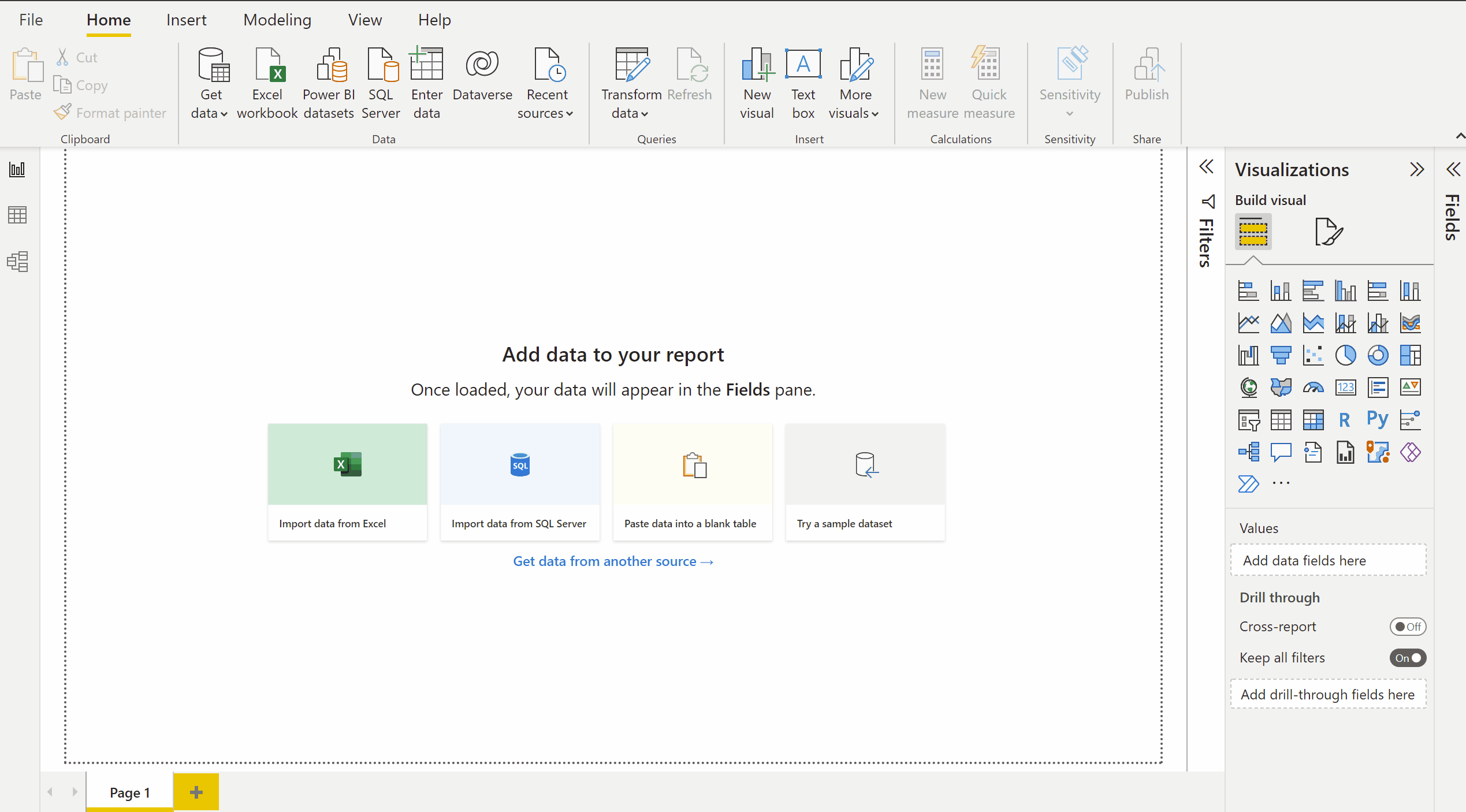Viewport: 1466px width, 812px height.
Task: Click Try a sample dataset card
Action: (x=865, y=482)
